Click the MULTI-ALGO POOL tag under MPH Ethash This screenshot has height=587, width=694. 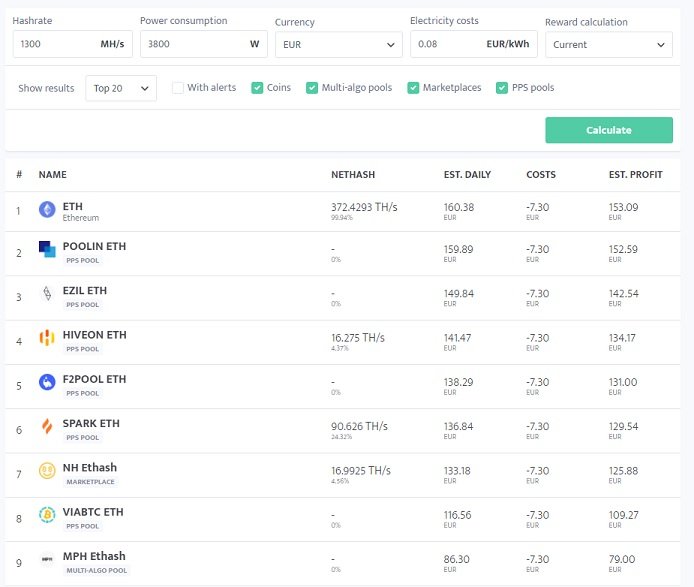point(96,570)
